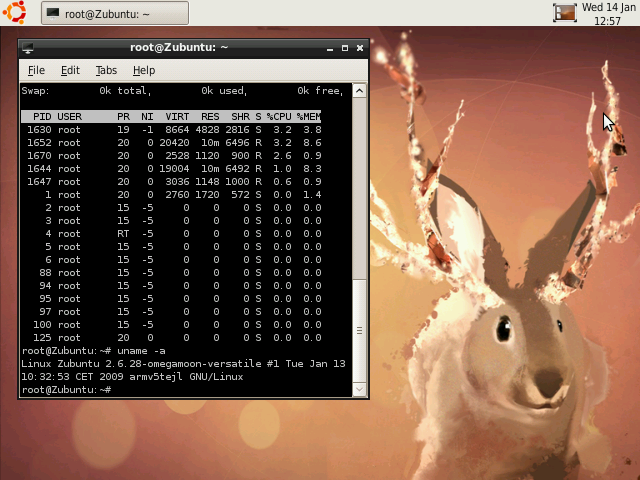
Task: Click the VIRT column header
Action: pos(177,117)
